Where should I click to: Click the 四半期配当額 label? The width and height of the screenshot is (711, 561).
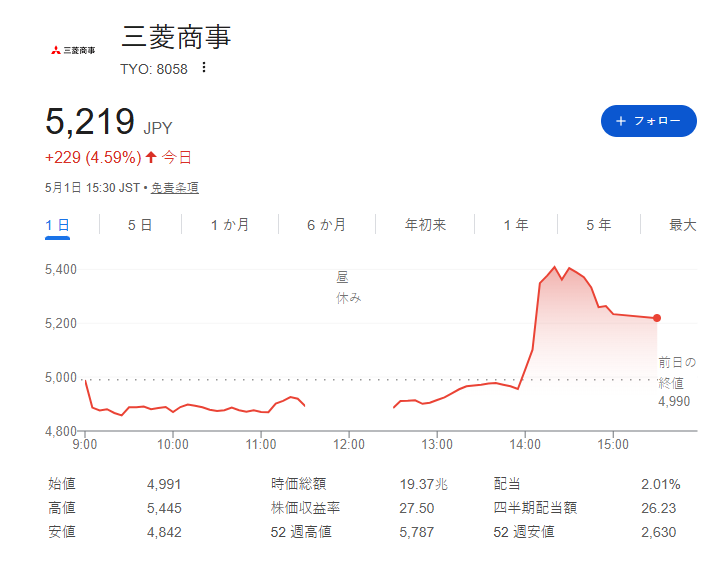pos(535,508)
